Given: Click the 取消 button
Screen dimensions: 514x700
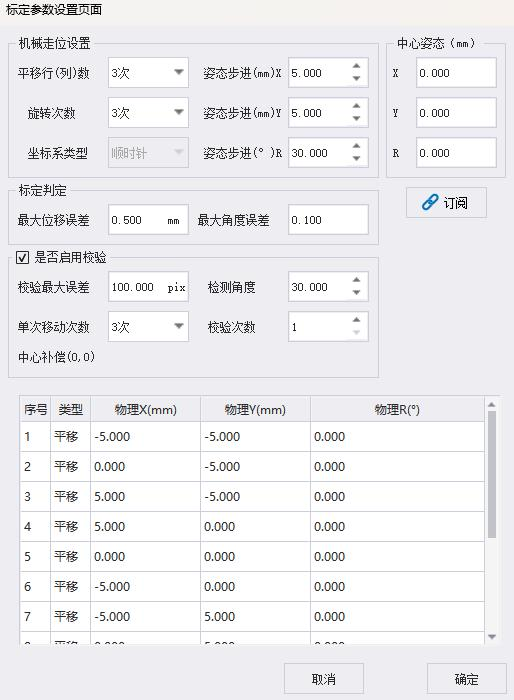Looking at the screenshot, I should 324,679.
